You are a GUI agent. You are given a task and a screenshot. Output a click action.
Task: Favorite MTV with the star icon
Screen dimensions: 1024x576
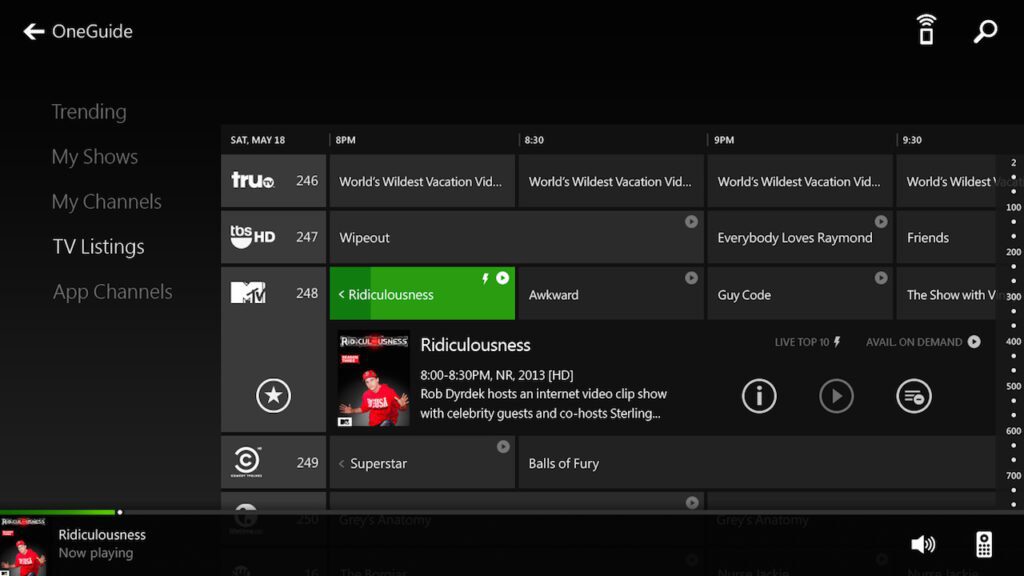pos(273,395)
